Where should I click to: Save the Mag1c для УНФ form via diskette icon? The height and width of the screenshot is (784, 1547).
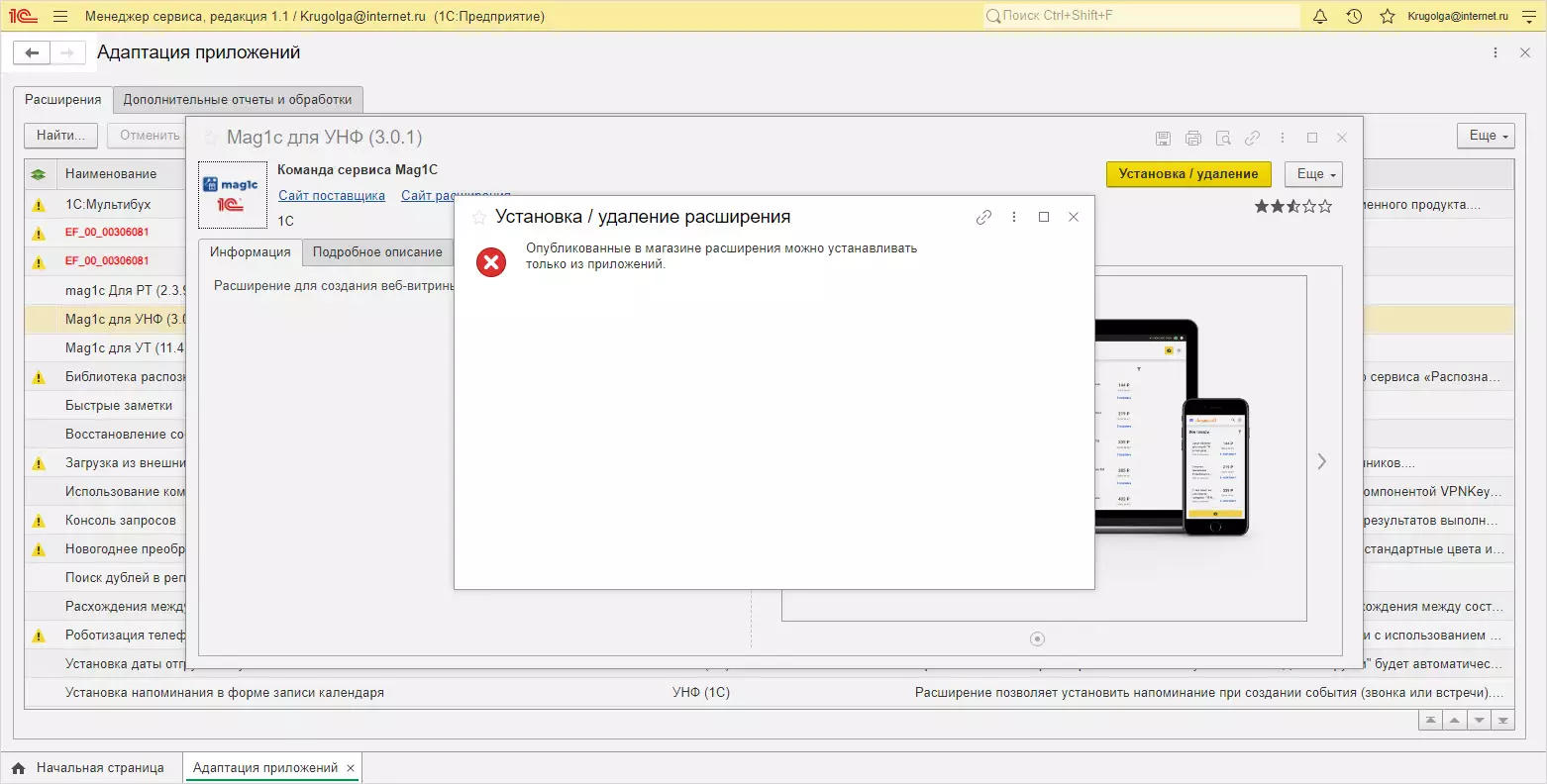1164,139
